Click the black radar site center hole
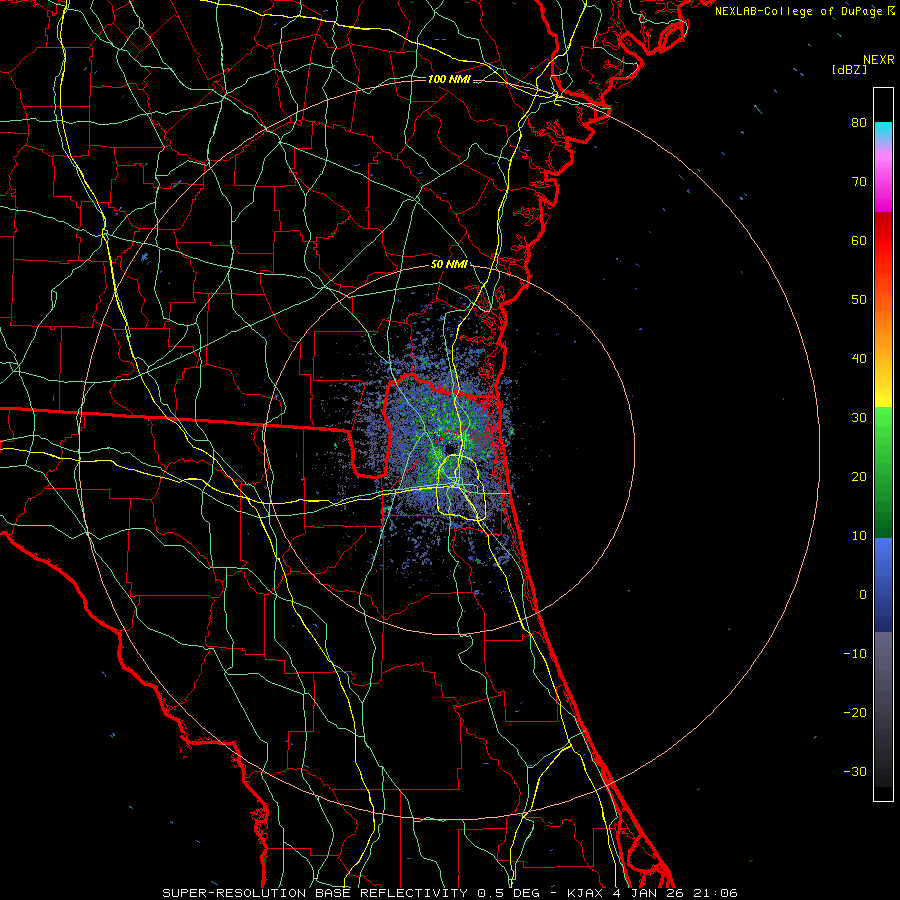This screenshot has width=900, height=900. pyautogui.click(x=449, y=448)
